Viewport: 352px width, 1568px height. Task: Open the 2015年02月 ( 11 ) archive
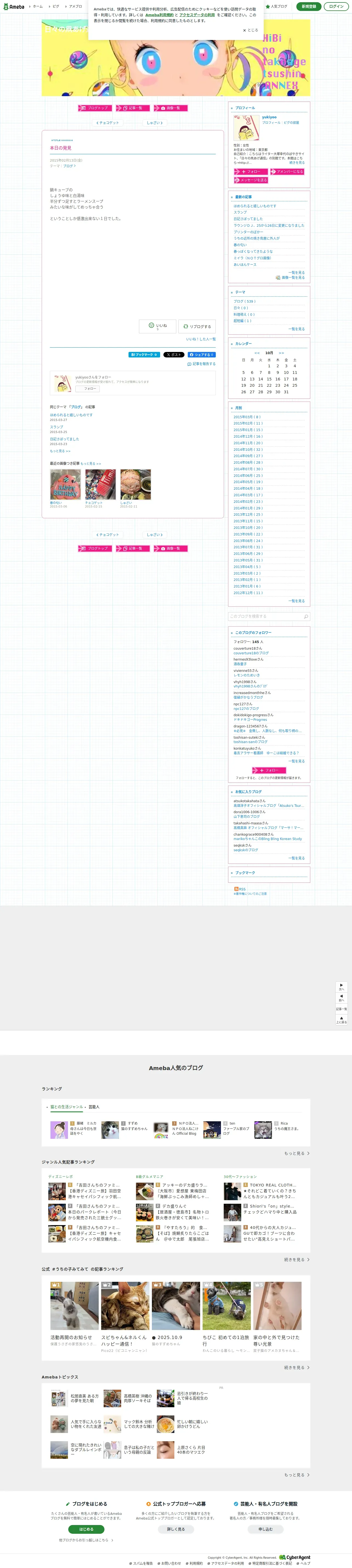[248, 424]
